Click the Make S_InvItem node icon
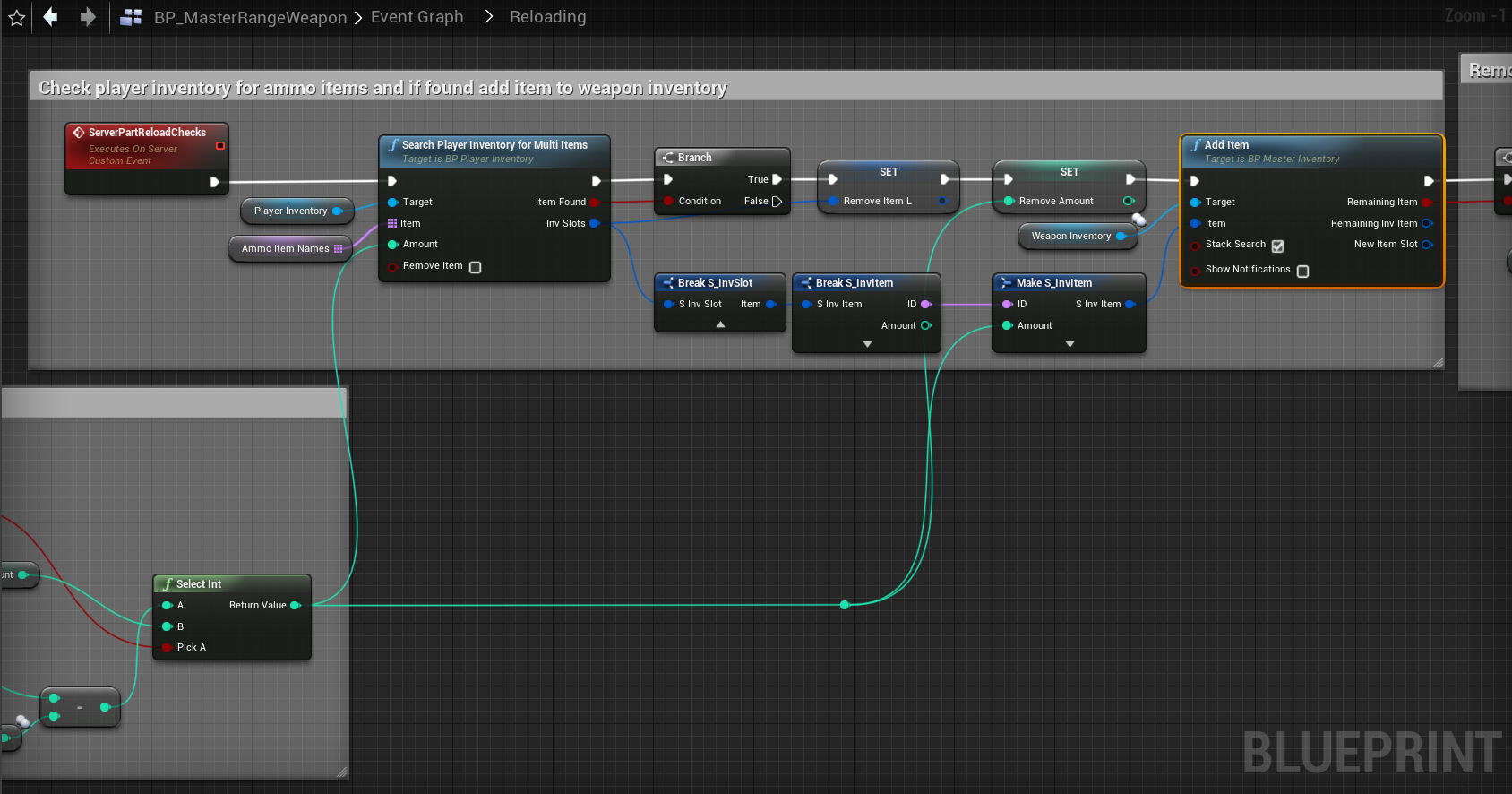 point(1006,283)
